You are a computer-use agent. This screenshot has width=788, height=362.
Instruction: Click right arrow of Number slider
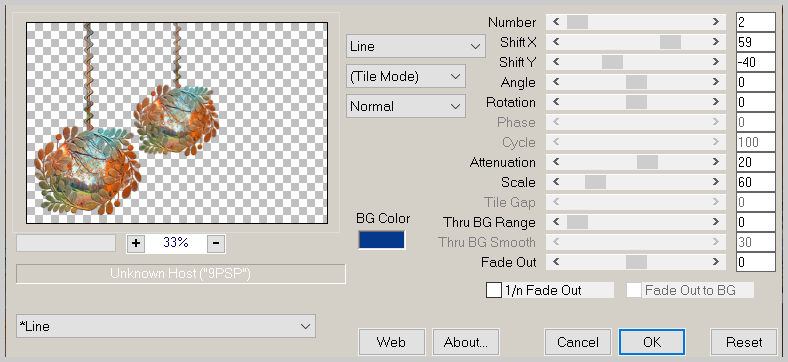click(715, 22)
